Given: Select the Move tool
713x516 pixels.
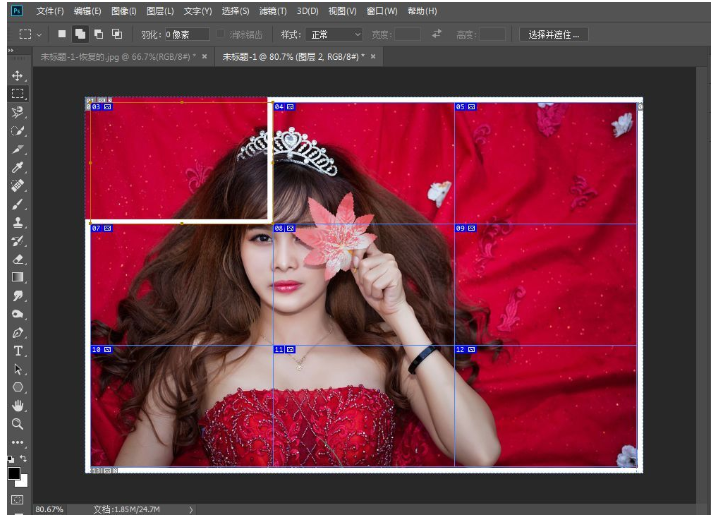Looking at the screenshot, I should tap(18, 76).
